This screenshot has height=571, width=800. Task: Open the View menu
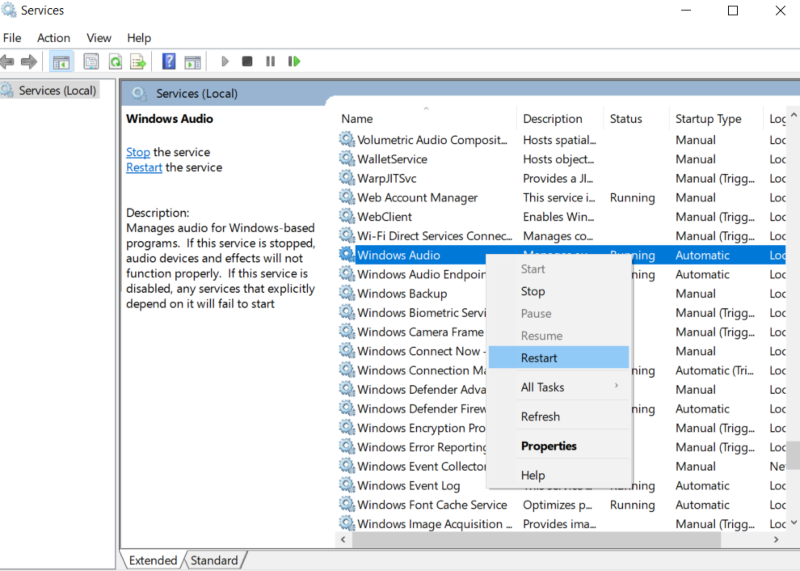coord(98,38)
